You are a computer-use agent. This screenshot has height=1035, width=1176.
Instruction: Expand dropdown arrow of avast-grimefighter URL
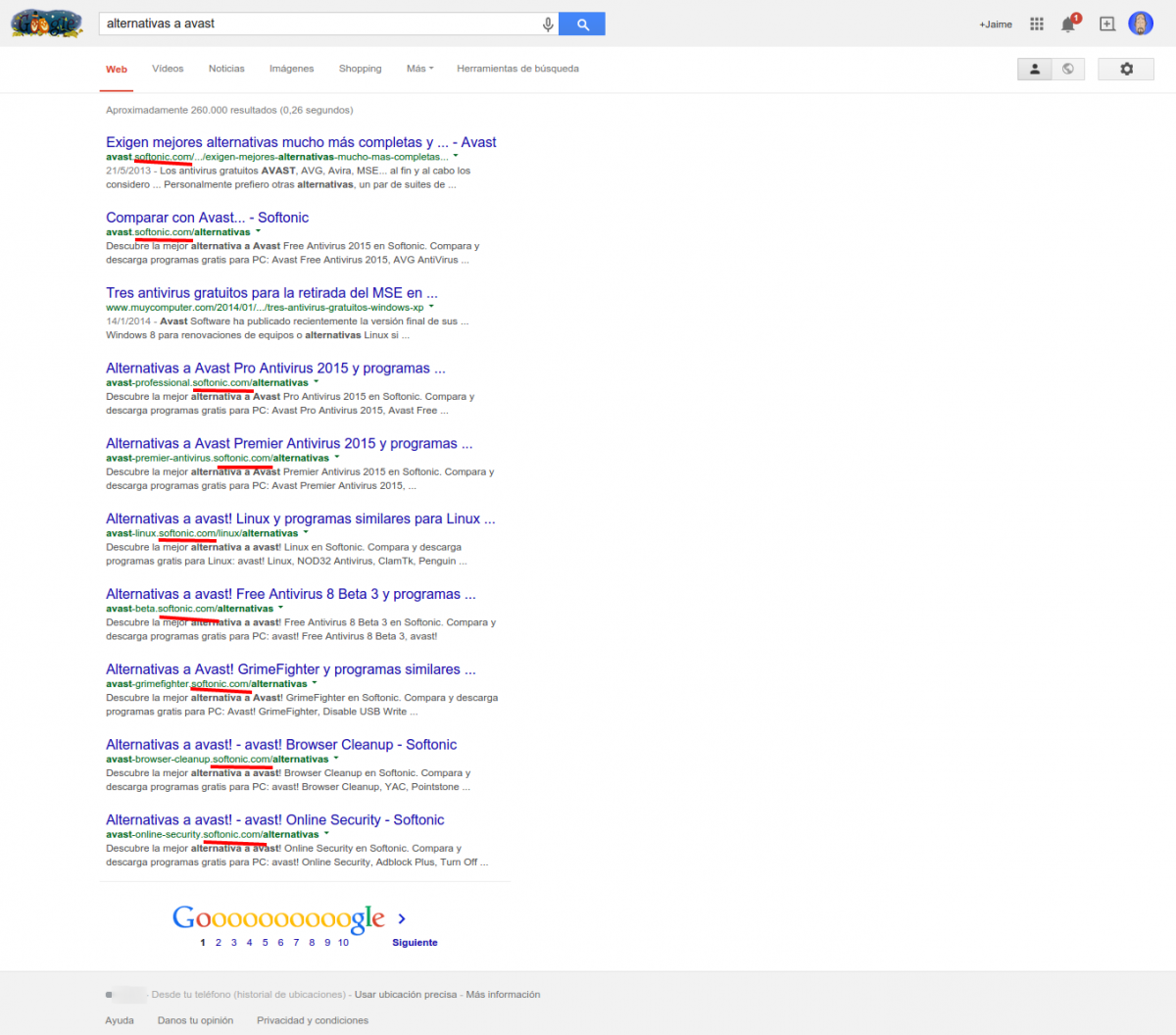click(x=315, y=684)
